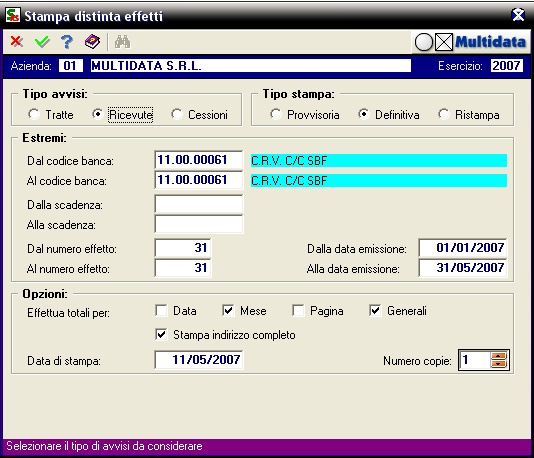The image size is (534, 458).
Task: Click the crossed box icon near Multidata
Action: (444, 43)
